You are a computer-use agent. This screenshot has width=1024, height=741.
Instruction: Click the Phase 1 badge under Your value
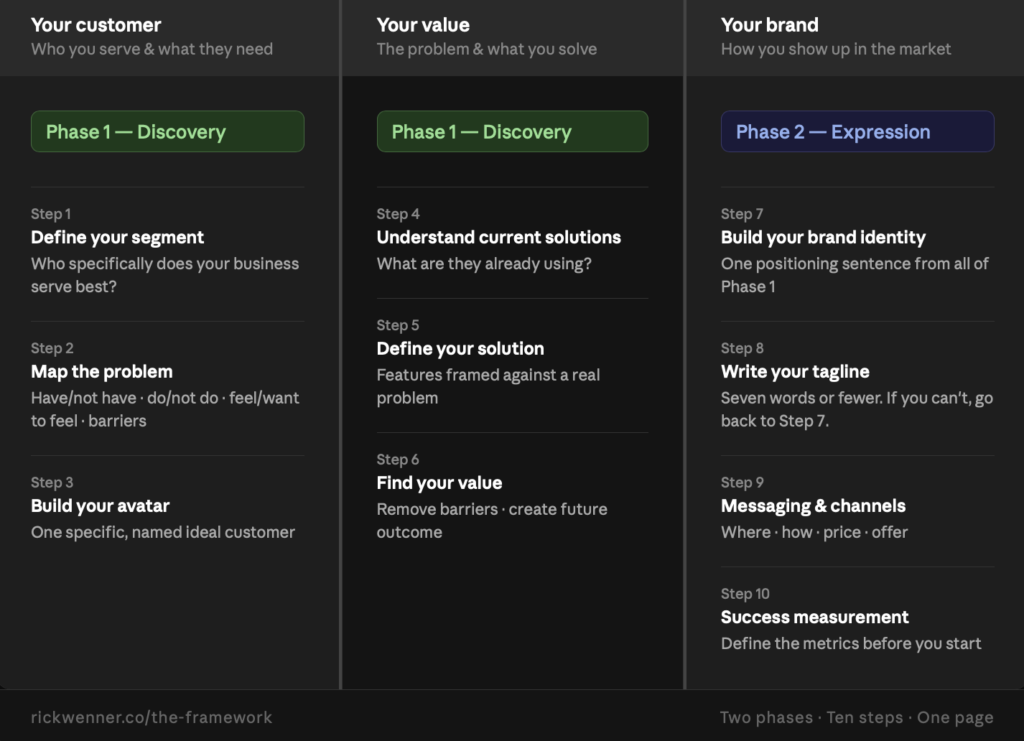(x=512, y=132)
